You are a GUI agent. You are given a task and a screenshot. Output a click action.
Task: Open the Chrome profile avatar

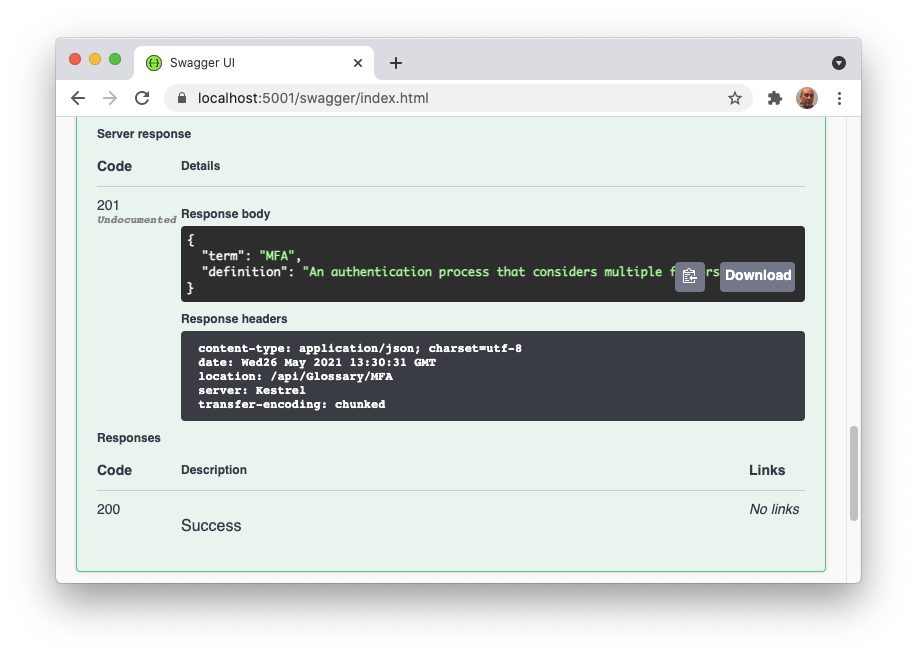(x=806, y=98)
